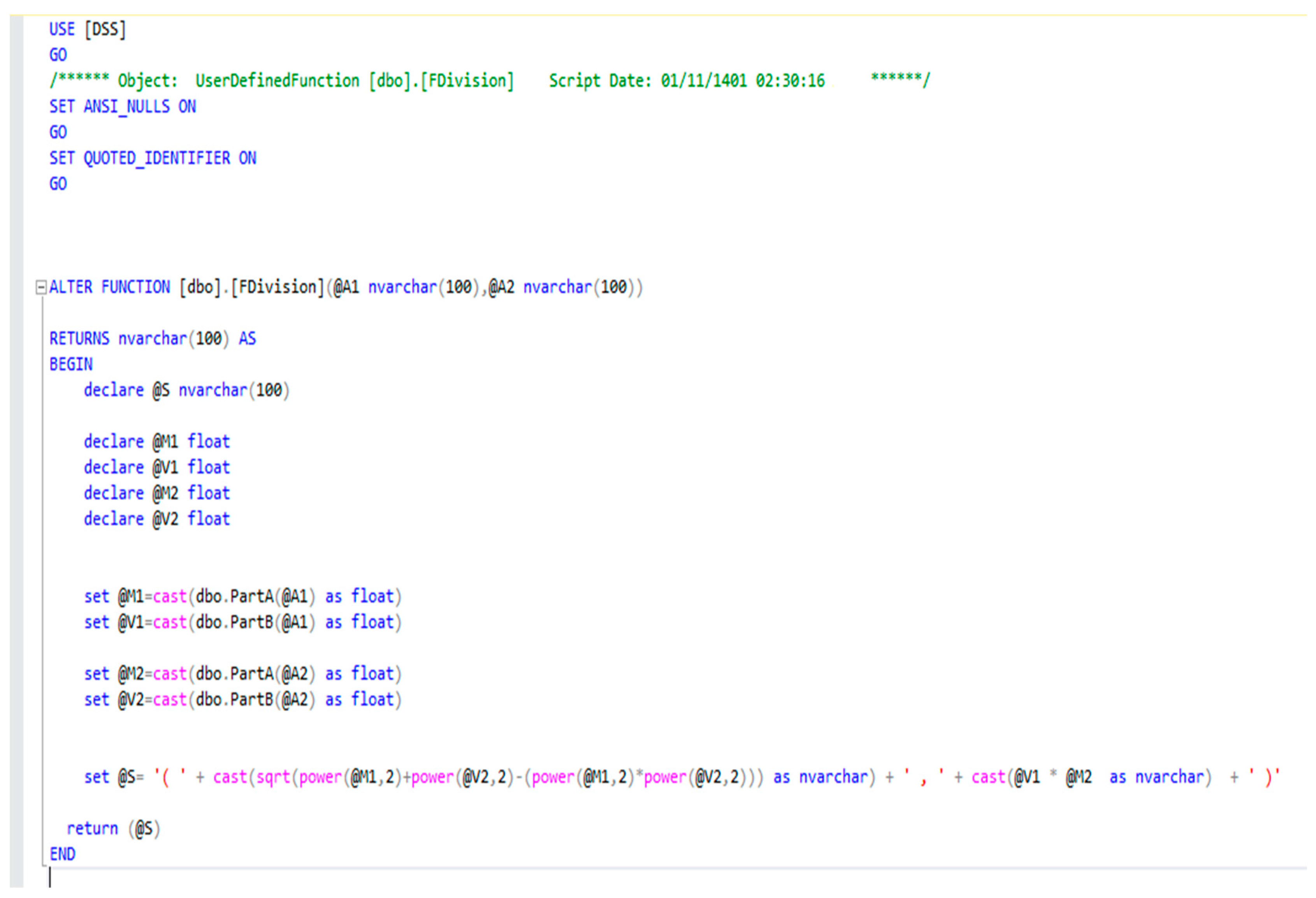Click the @A2 parameter in function signature
The image size is (1316, 898).
click(501, 288)
